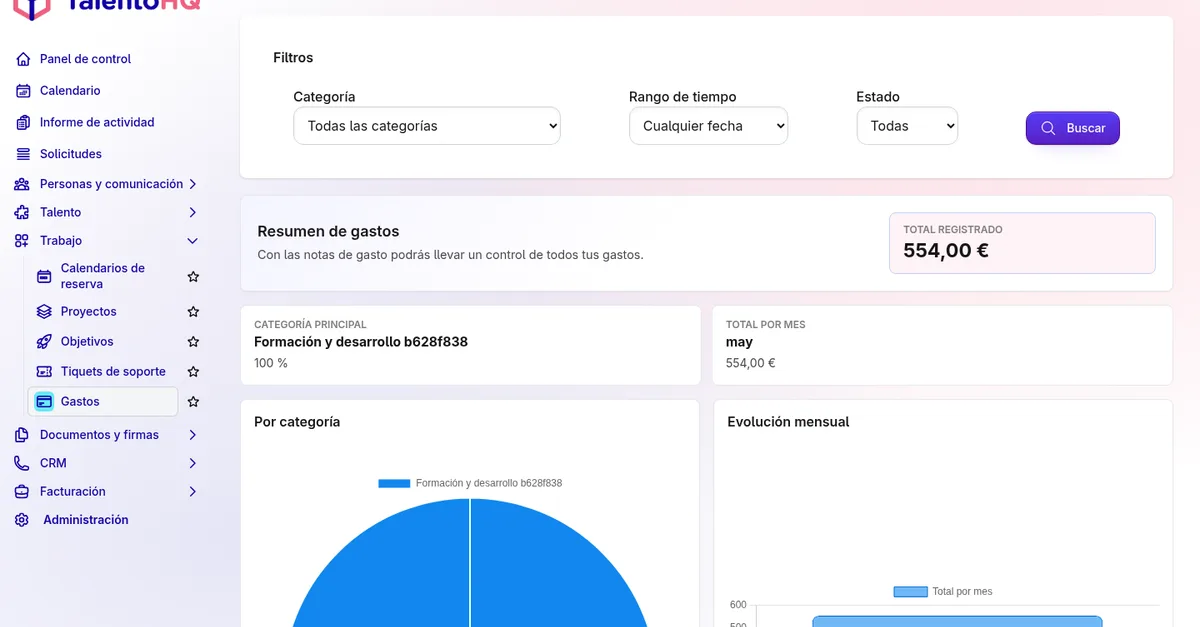Favorite Calendarios de reserva with its star
Viewport: 1200px width, 627px height.
point(194,277)
